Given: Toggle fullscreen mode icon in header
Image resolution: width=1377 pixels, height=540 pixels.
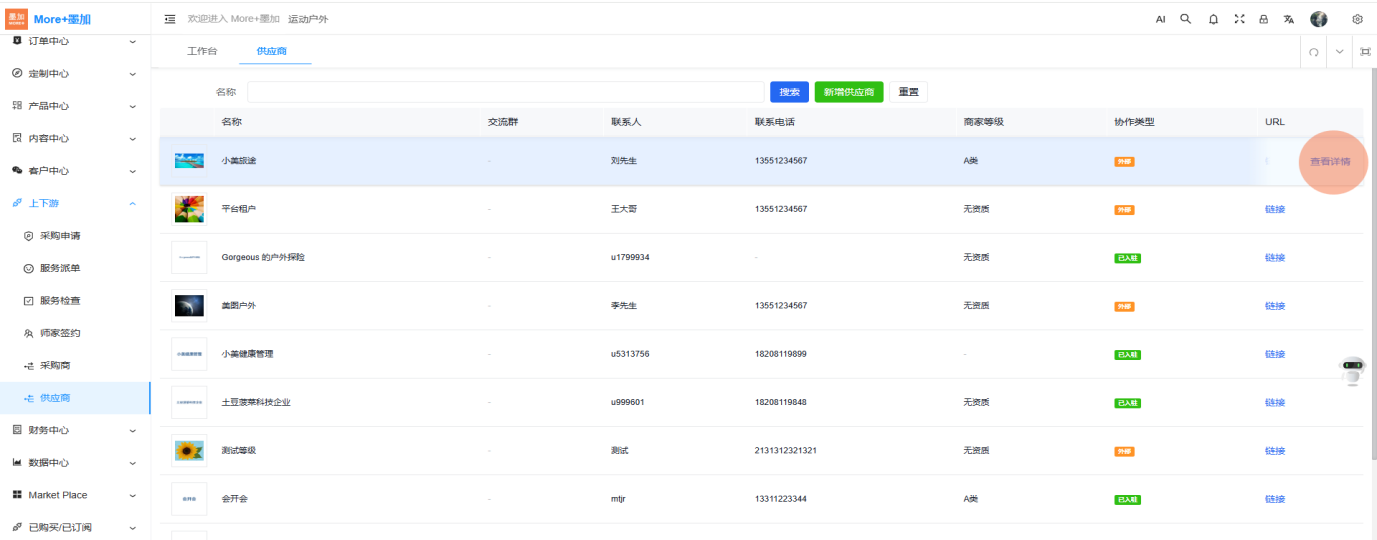Looking at the screenshot, I should [1239, 19].
